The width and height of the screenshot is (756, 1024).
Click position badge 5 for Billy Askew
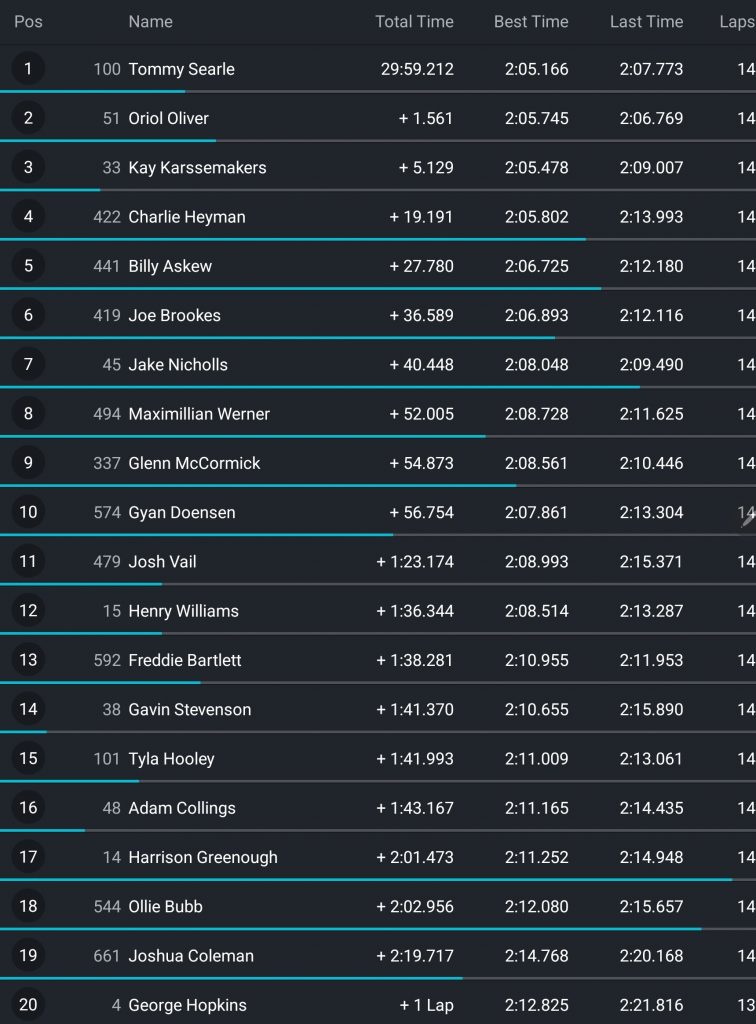tap(28, 266)
